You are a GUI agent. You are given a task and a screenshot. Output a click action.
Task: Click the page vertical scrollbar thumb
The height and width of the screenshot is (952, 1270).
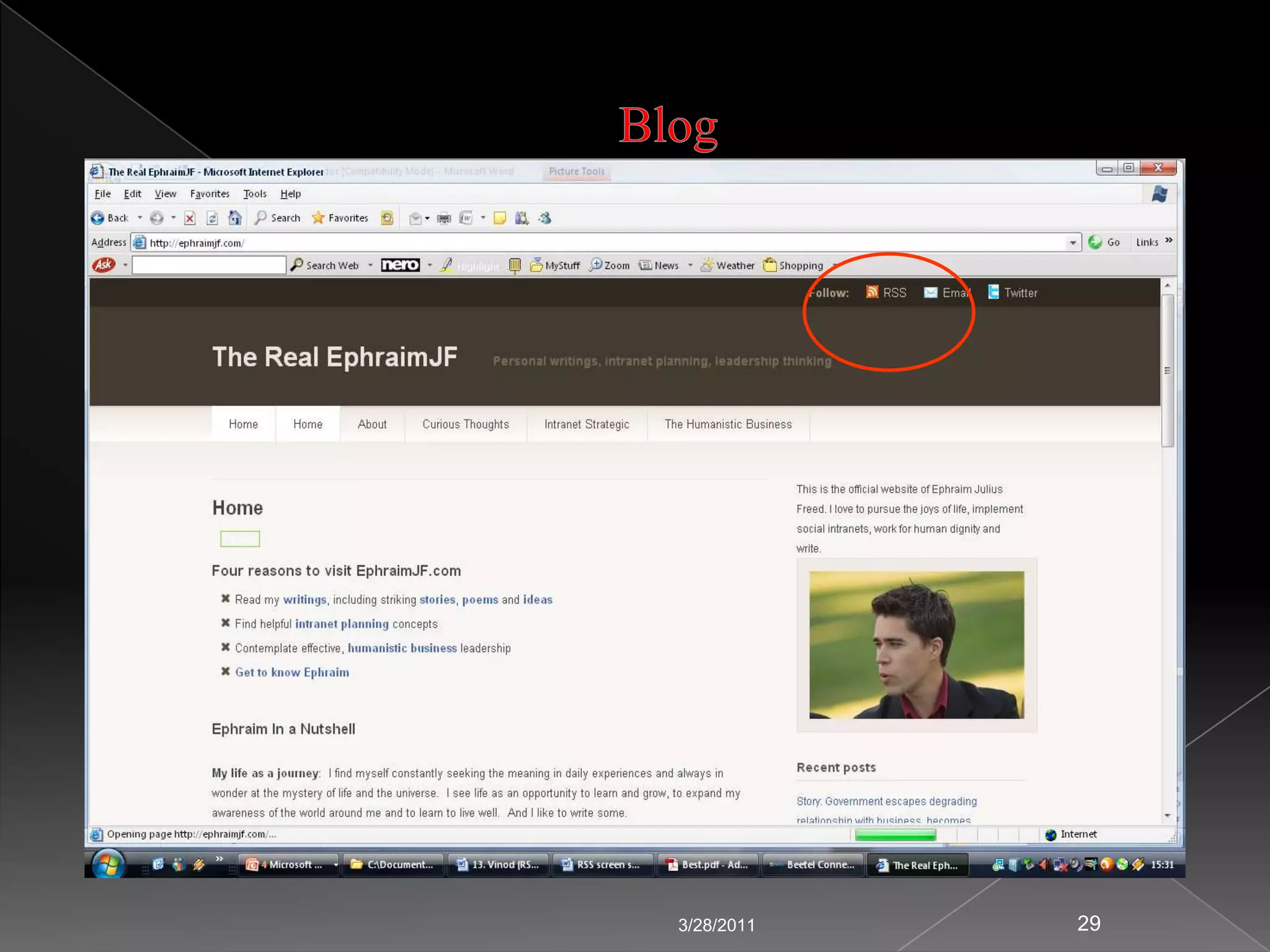pyautogui.click(x=1168, y=370)
